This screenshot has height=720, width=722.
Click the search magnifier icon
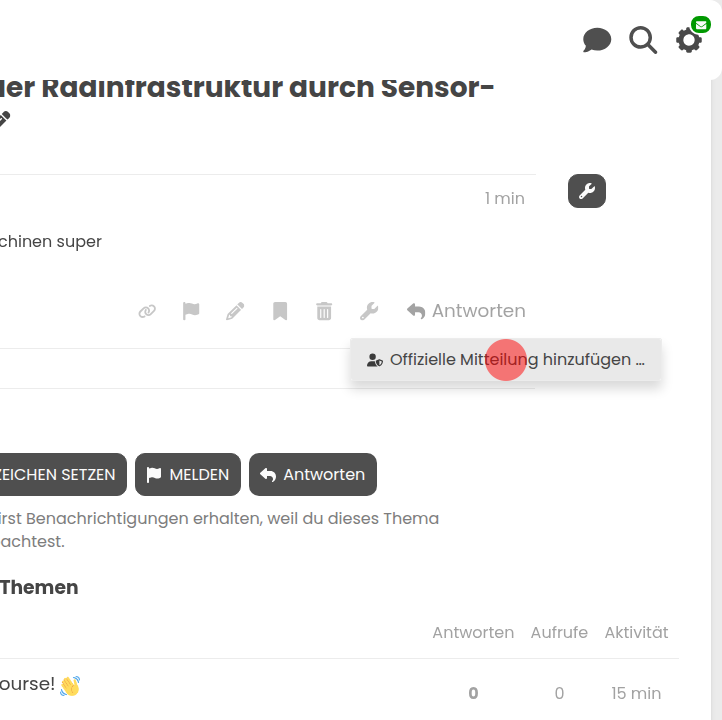pos(643,41)
